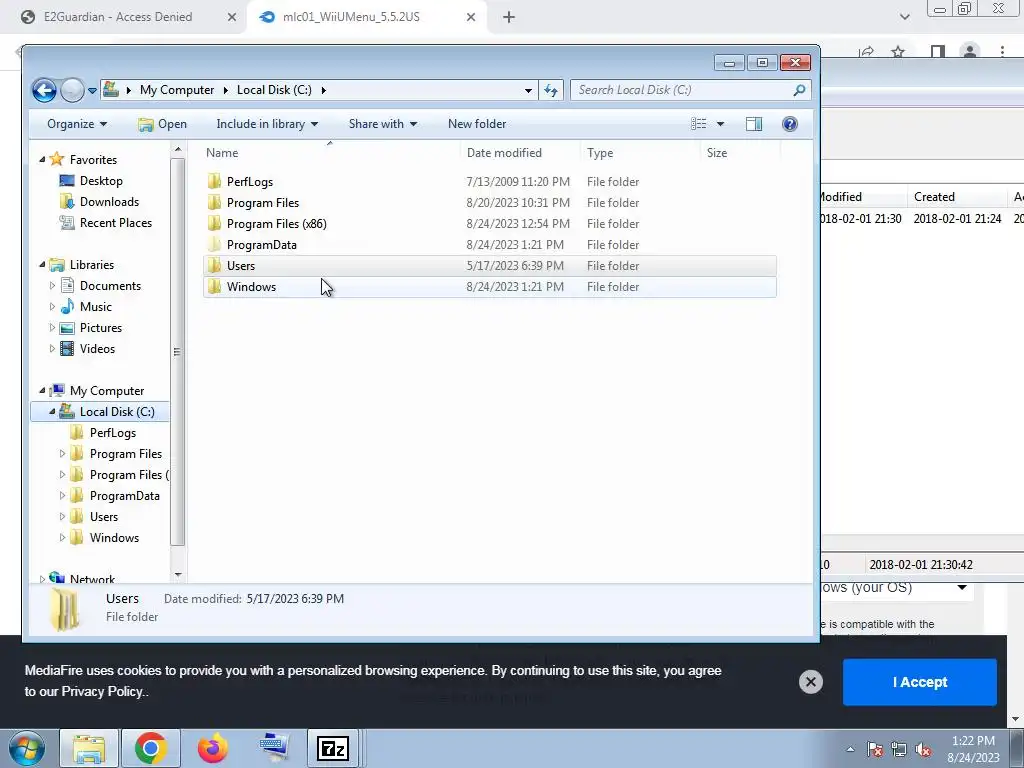Open a new Chrome tab

point(509,17)
